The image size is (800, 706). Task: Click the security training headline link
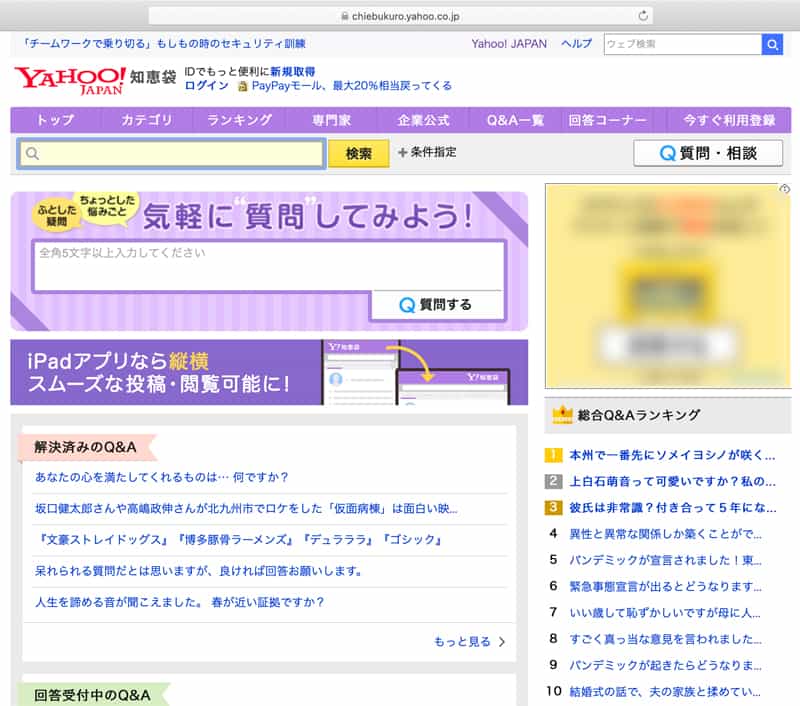pyautogui.click(x=164, y=44)
